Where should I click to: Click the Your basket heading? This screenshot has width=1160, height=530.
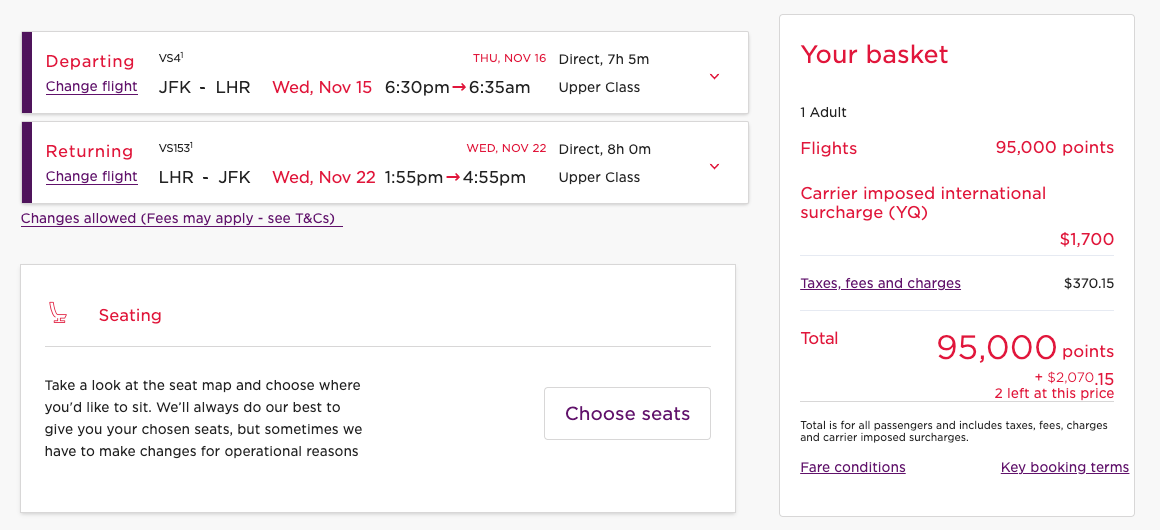874,54
